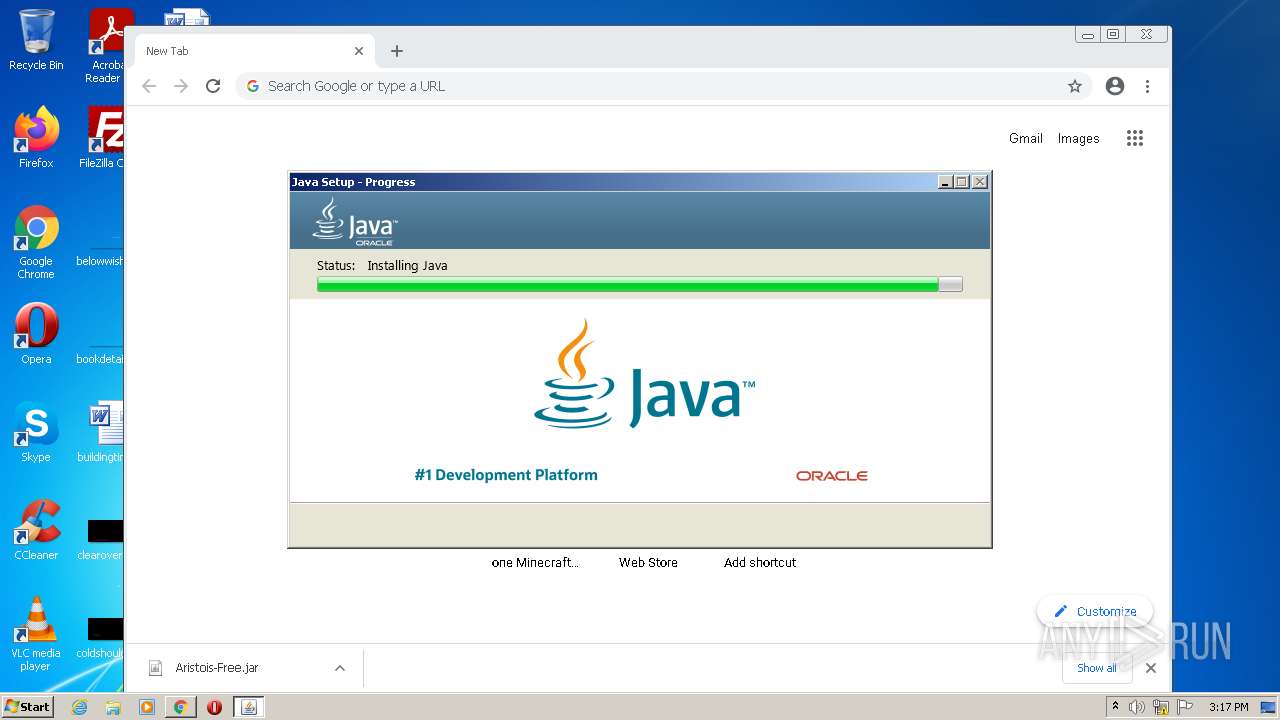
Task: Open the network tray icon
Action: pos(1160,707)
